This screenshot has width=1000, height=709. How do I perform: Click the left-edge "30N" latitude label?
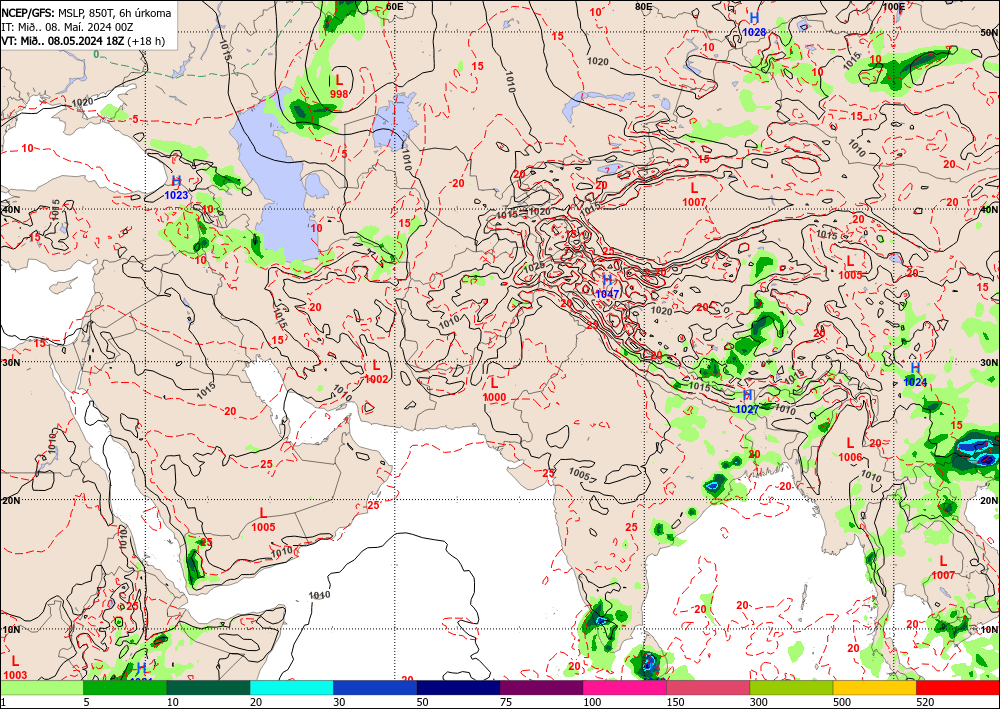(11, 362)
